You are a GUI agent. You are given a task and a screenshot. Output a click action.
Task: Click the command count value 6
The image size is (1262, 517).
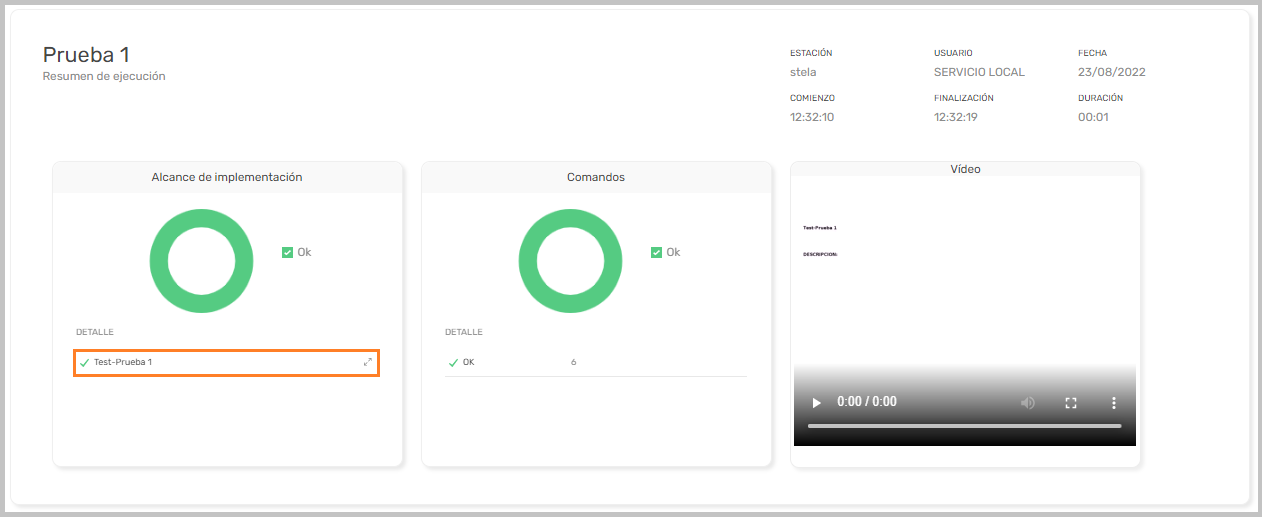pyautogui.click(x=573, y=362)
